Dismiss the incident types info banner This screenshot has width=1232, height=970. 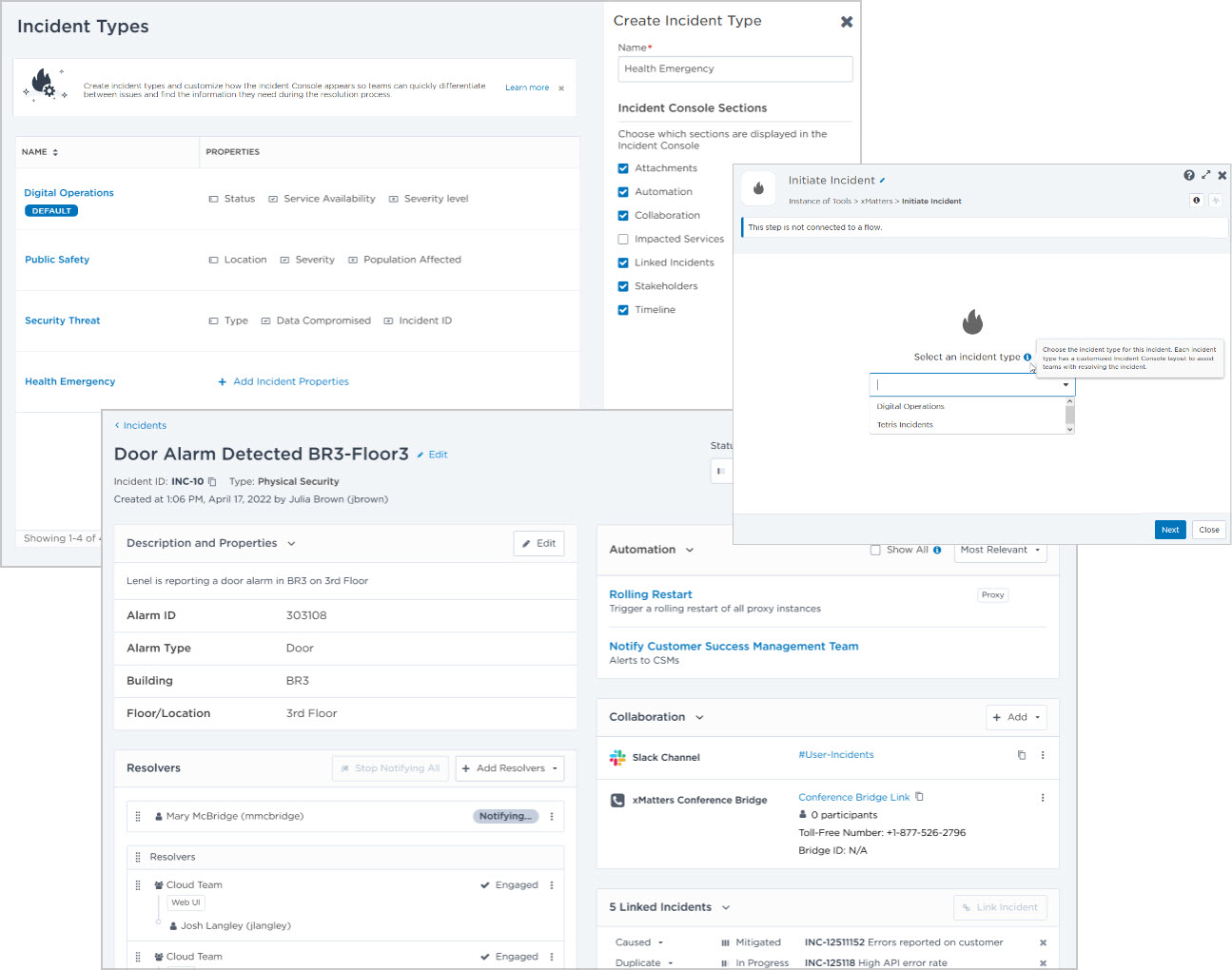[561, 88]
